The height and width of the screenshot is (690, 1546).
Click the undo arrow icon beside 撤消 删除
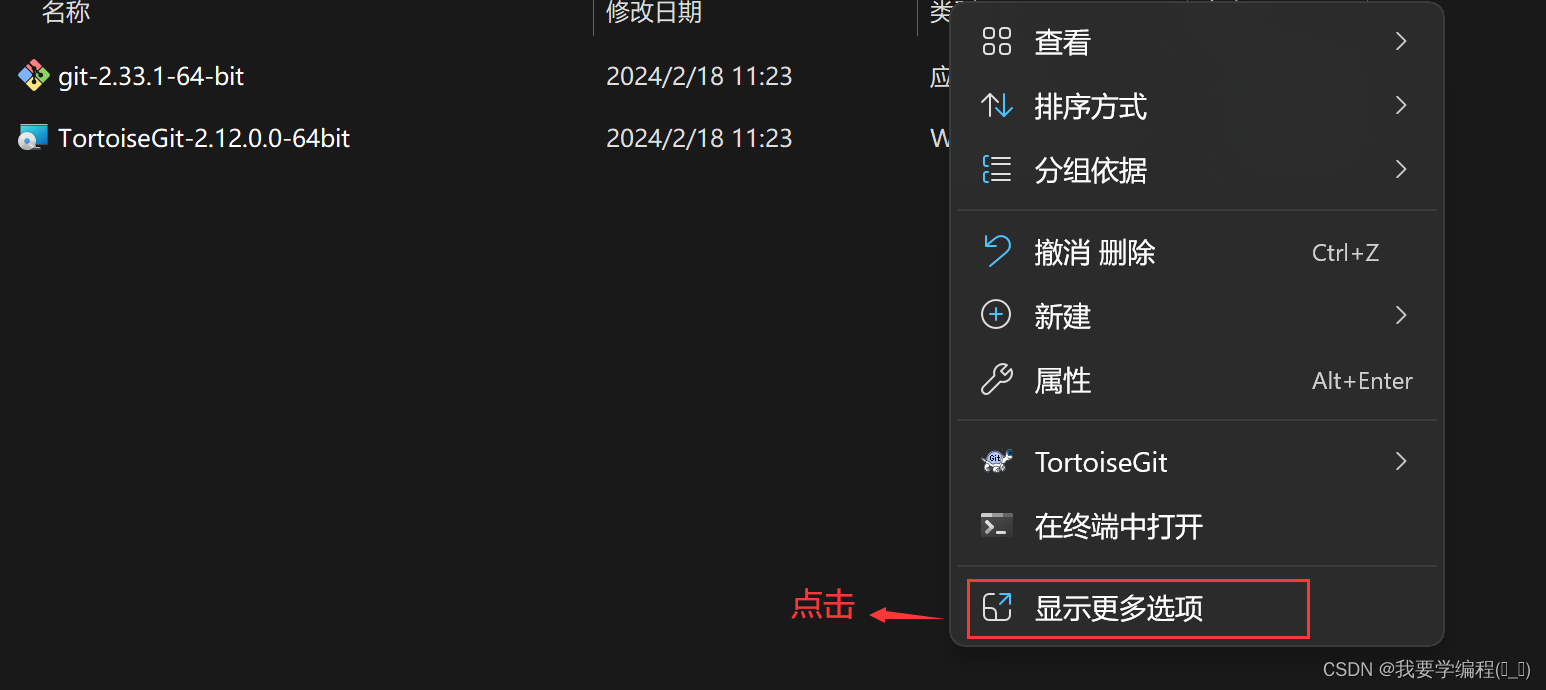(x=997, y=251)
